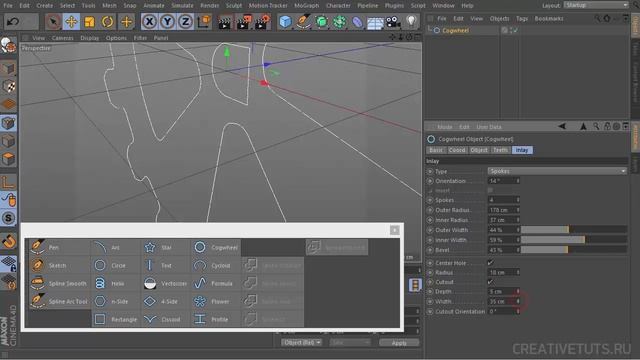Open the Simulate menu
This screenshot has width=640, height=360.
coord(182,6)
